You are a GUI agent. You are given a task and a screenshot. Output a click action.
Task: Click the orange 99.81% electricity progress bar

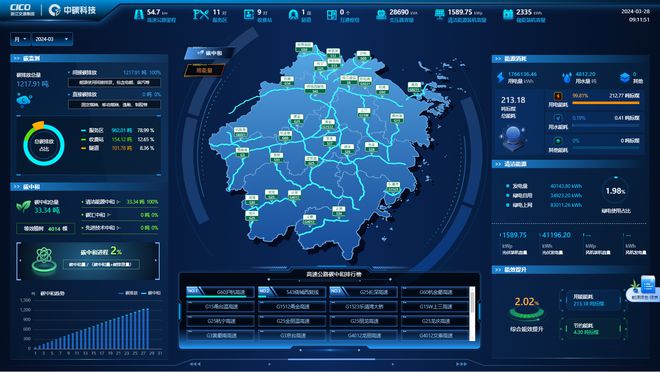pyautogui.click(x=606, y=103)
